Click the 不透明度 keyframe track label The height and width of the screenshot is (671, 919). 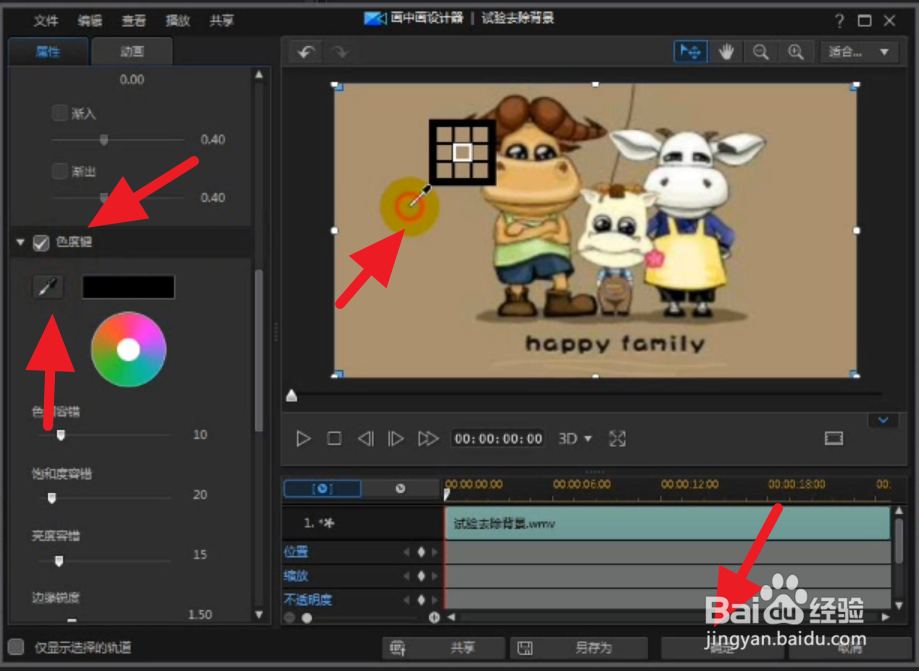308,600
